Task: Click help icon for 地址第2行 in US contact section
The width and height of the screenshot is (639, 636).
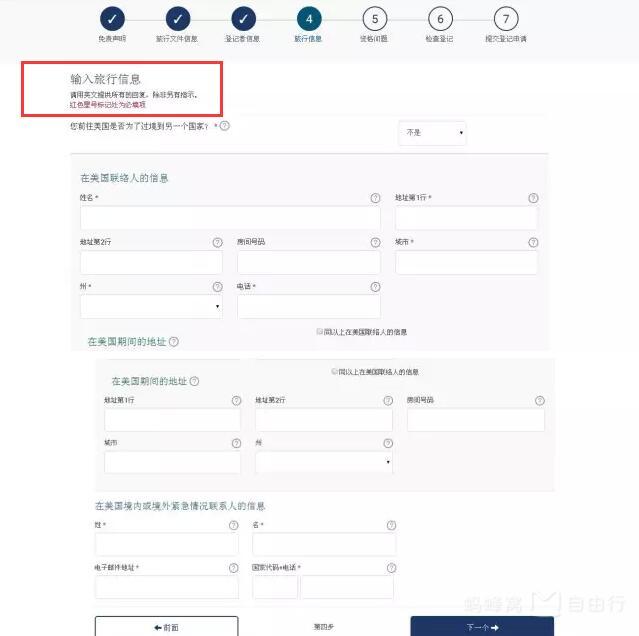Action: [x=217, y=242]
